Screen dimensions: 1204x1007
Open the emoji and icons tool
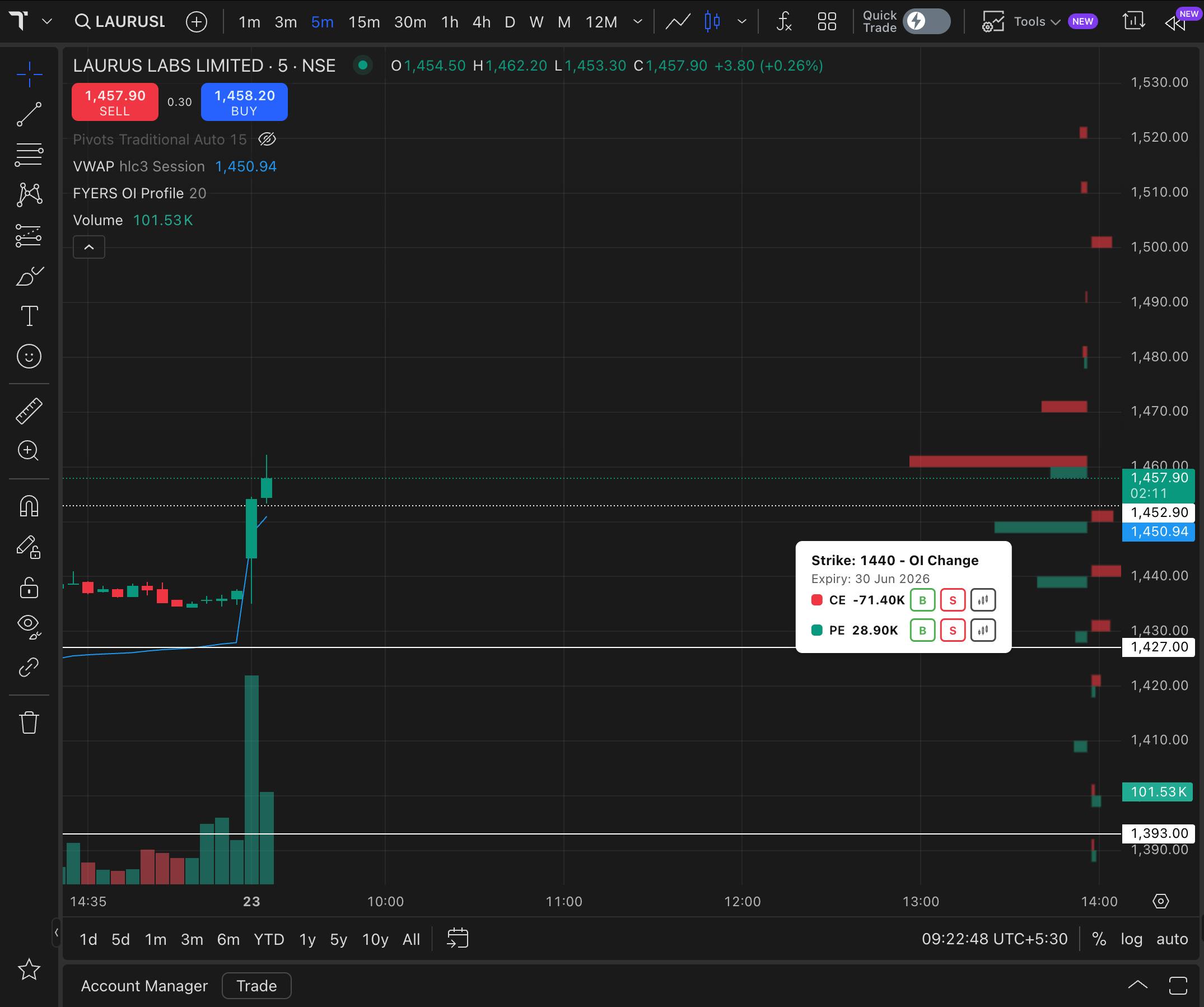[29, 356]
